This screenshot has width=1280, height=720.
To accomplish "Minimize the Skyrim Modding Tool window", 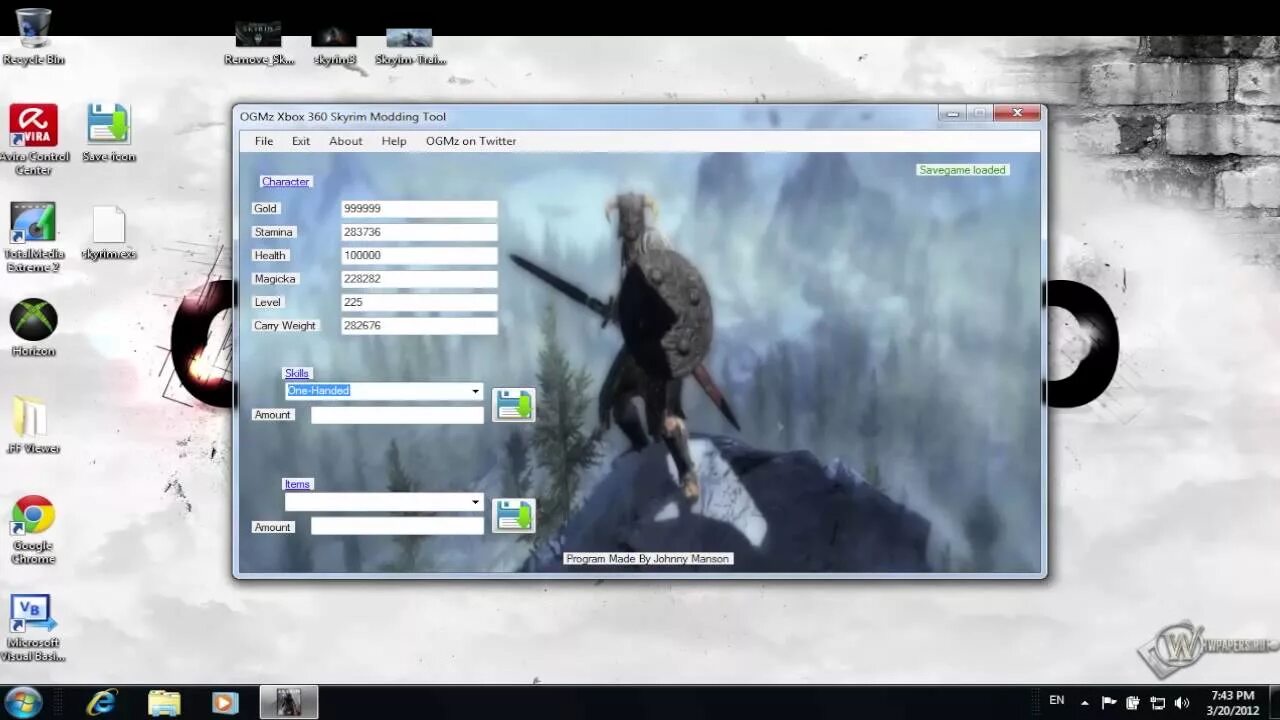I will [952, 113].
